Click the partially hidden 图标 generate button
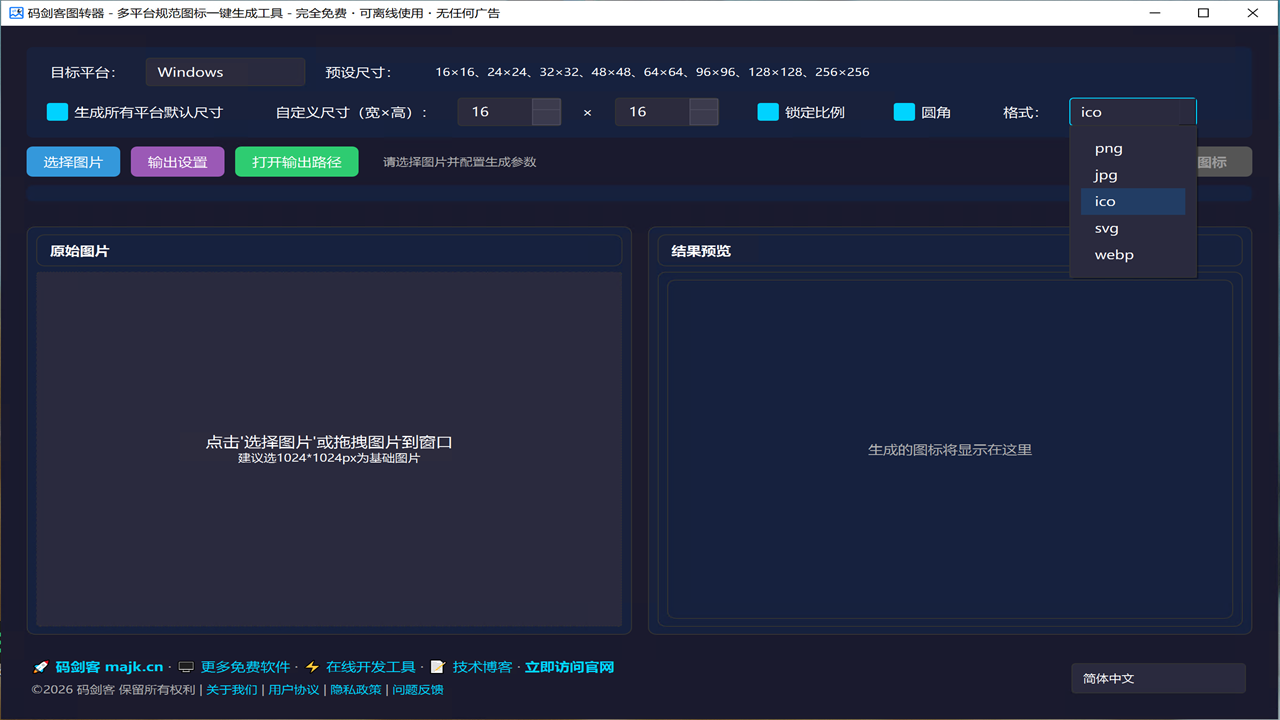The width and height of the screenshot is (1280, 720). pos(1224,162)
